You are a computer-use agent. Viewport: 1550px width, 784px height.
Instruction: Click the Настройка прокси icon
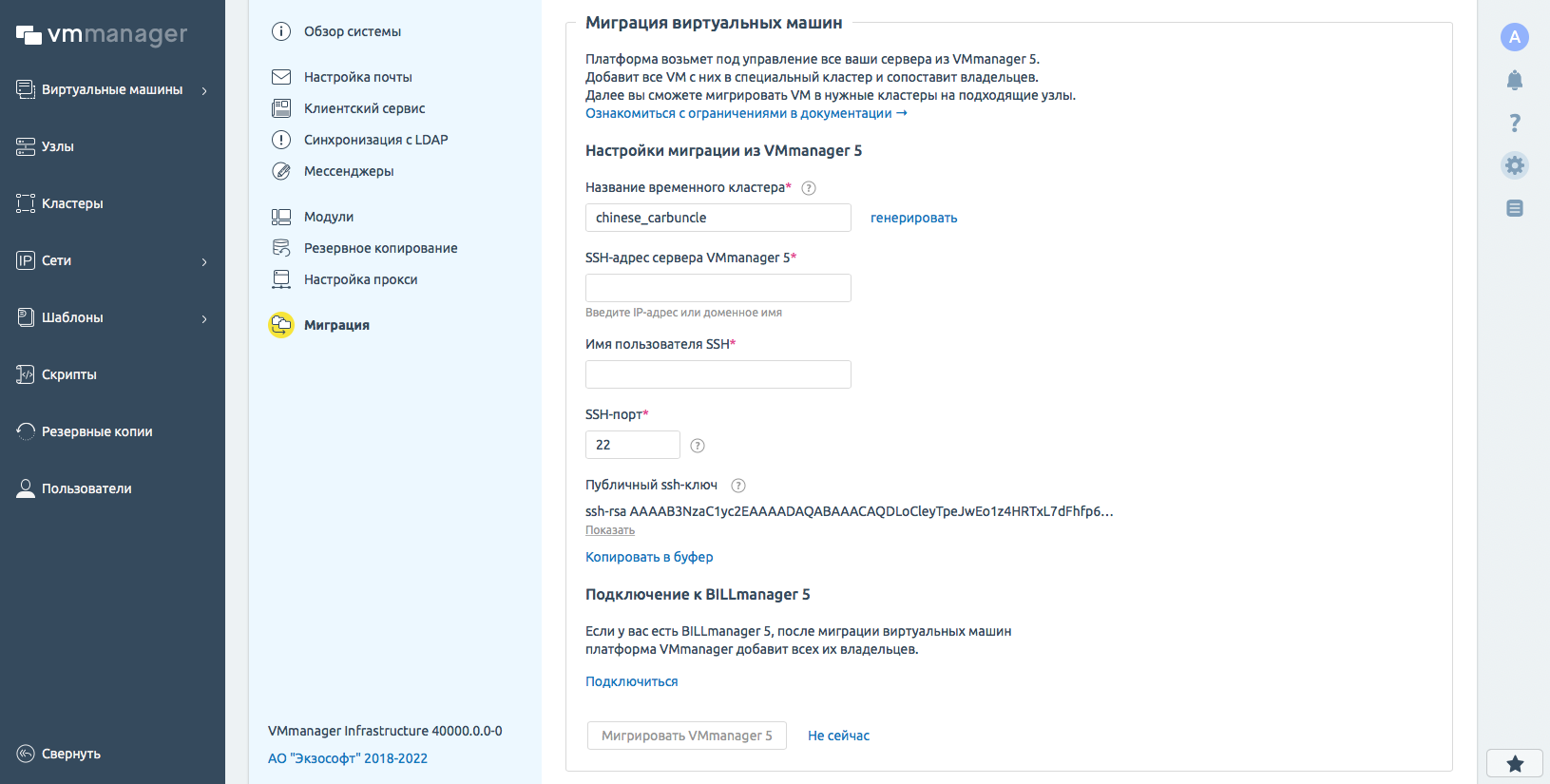[281, 279]
